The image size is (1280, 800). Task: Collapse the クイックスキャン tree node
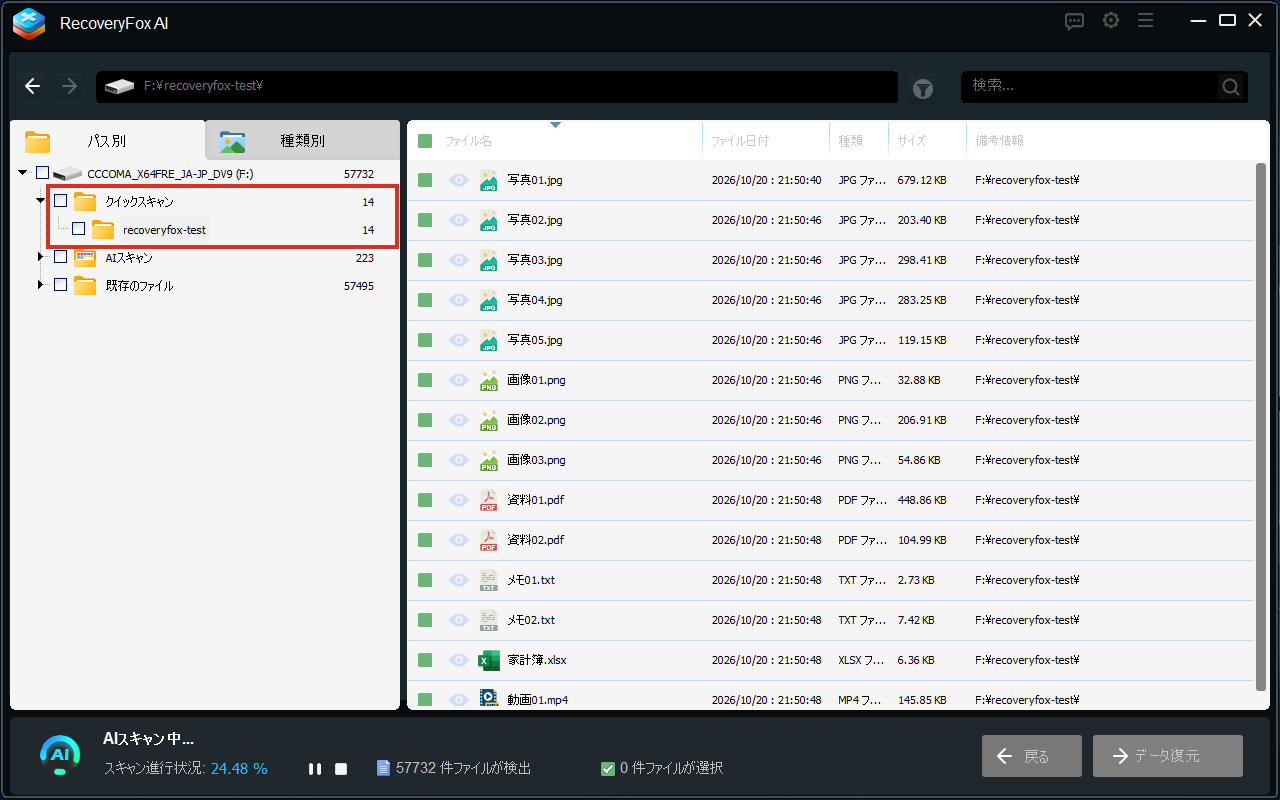tap(41, 201)
